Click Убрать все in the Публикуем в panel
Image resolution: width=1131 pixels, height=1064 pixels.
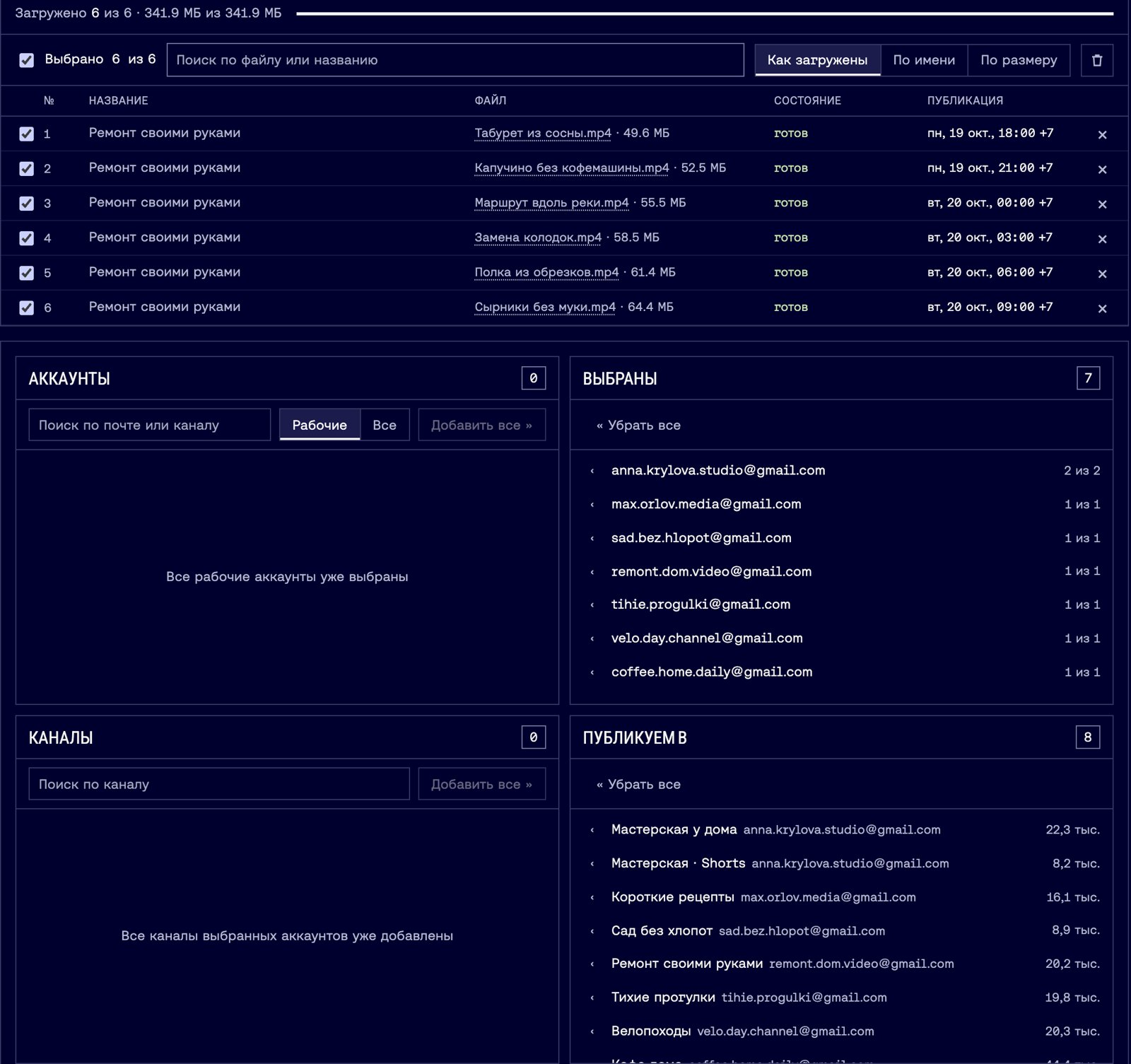(638, 784)
